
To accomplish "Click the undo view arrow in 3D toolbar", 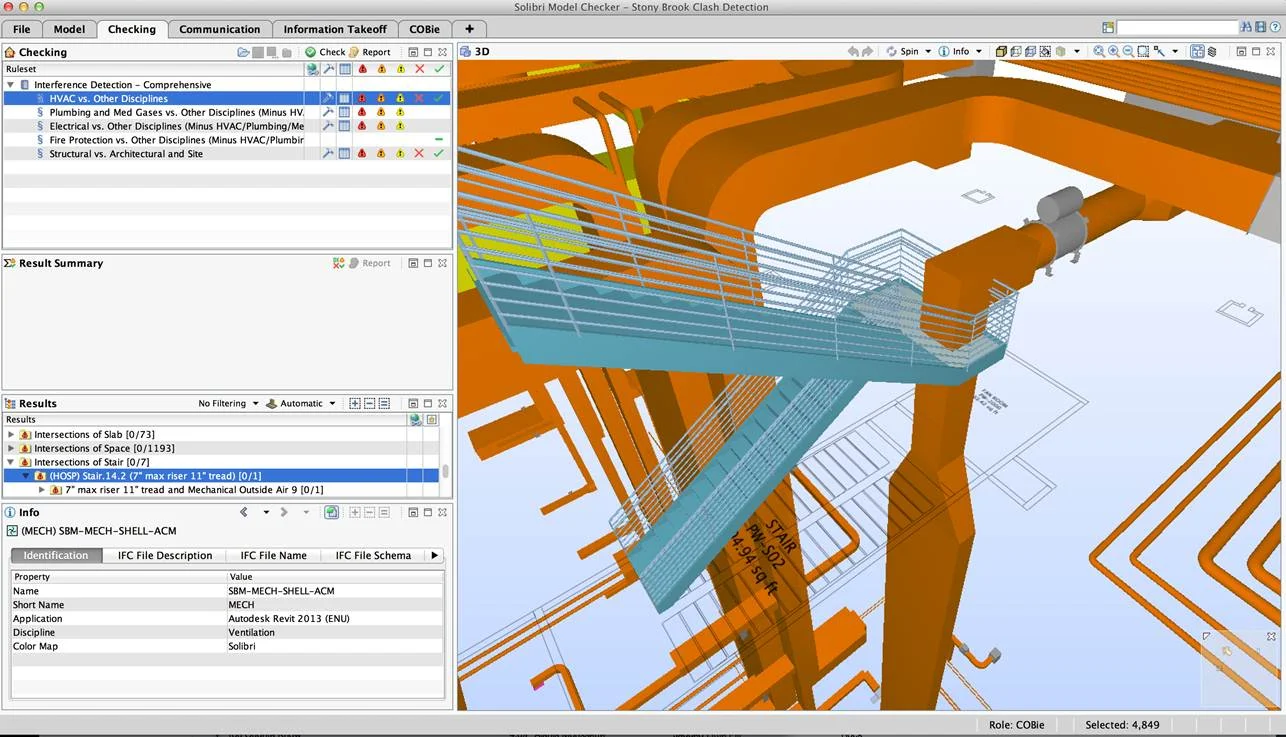I will pyautogui.click(x=853, y=51).
